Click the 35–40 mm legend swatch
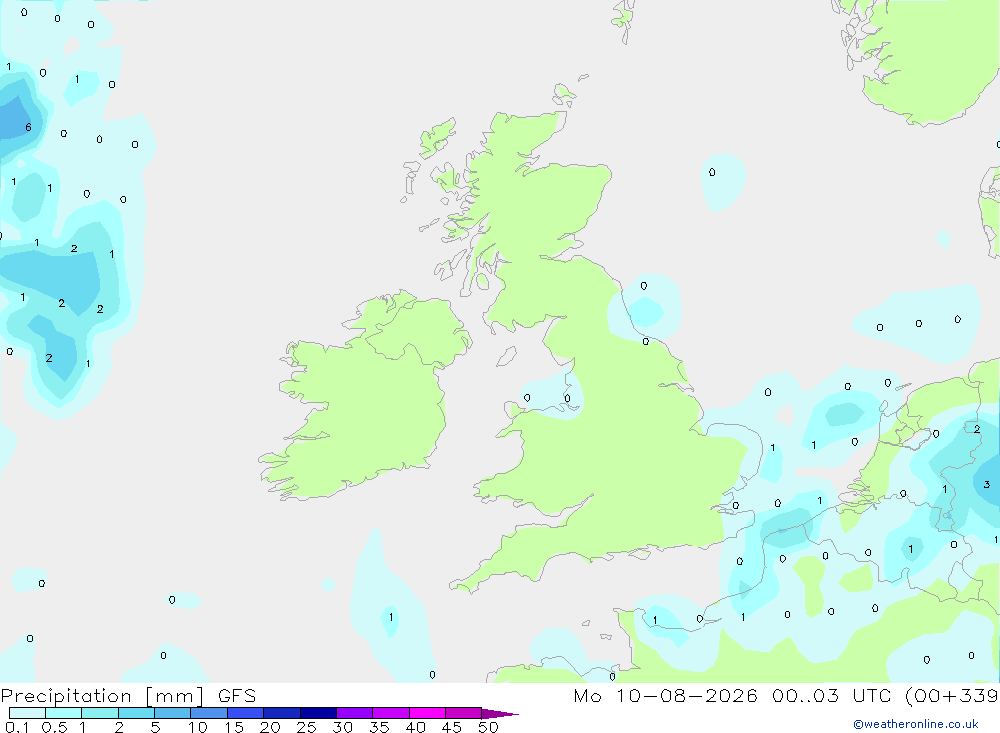Screen dimensions: 1000x733 tap(391, 713)
